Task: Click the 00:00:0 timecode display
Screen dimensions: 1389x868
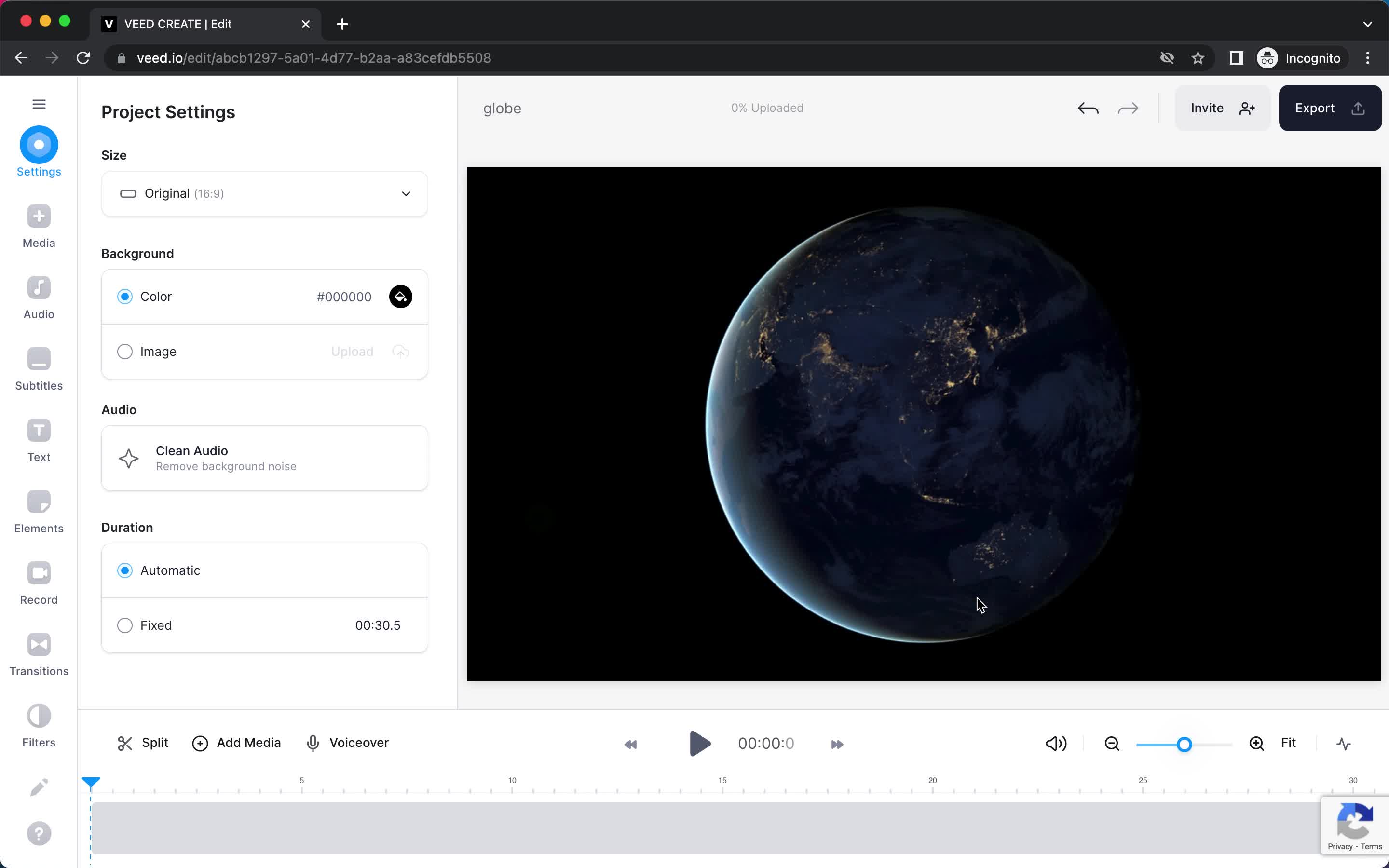Action: [x=766, y=744]
